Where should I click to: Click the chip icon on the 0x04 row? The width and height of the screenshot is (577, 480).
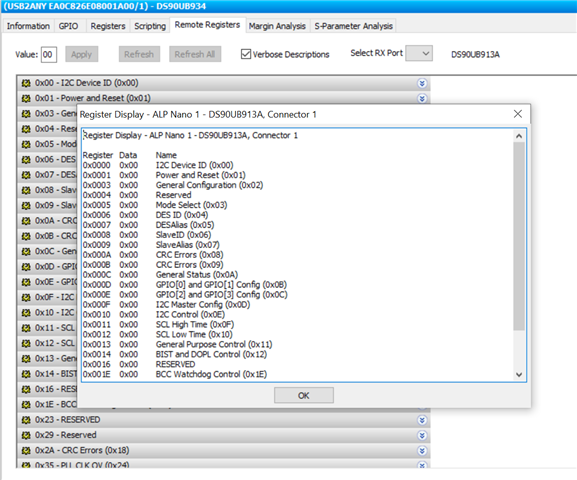(x=26, y=129)
